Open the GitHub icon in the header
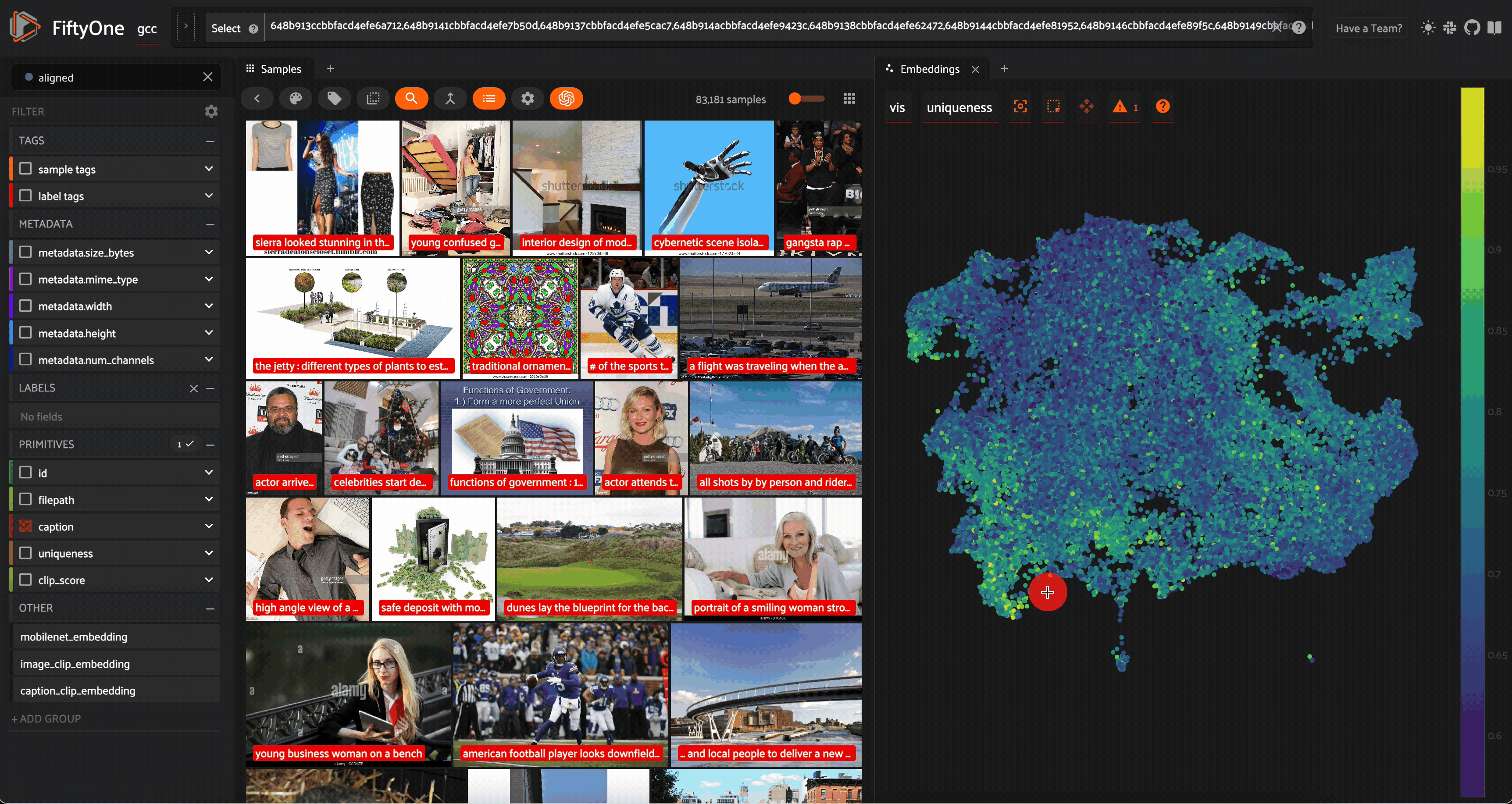The height and width of the screenshot is (804, 1512). click(x=1472, y=28)
